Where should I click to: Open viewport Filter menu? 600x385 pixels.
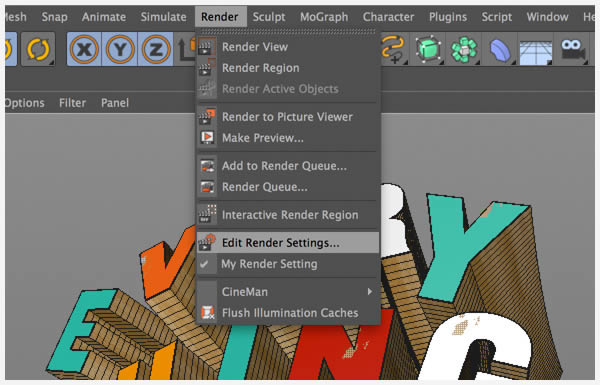[72, 103]
